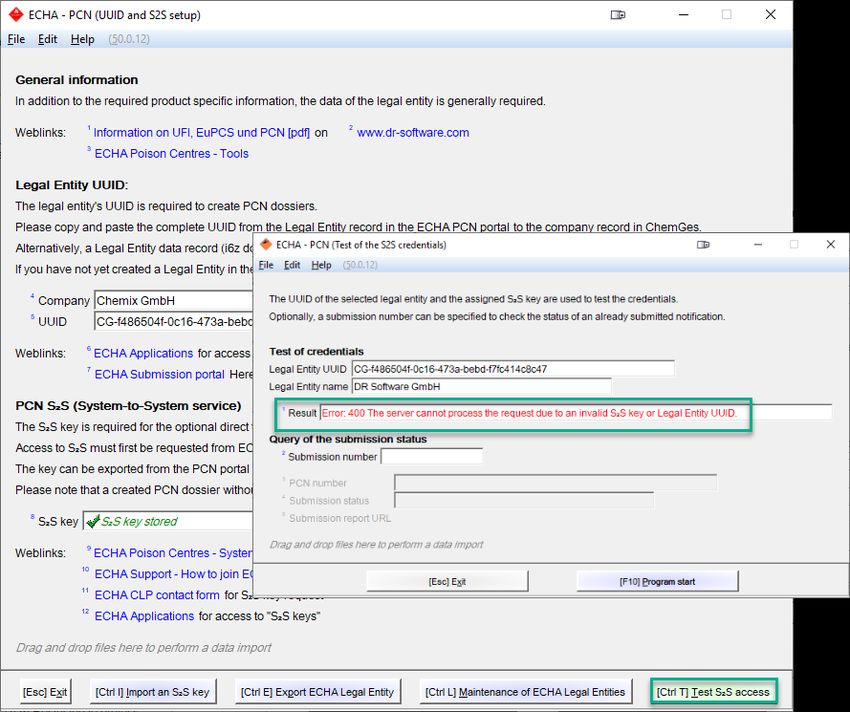850x712 pixels.
Task: Open Information on UFI, EuPCS und PCN pdf link
Action: (202, 132)
